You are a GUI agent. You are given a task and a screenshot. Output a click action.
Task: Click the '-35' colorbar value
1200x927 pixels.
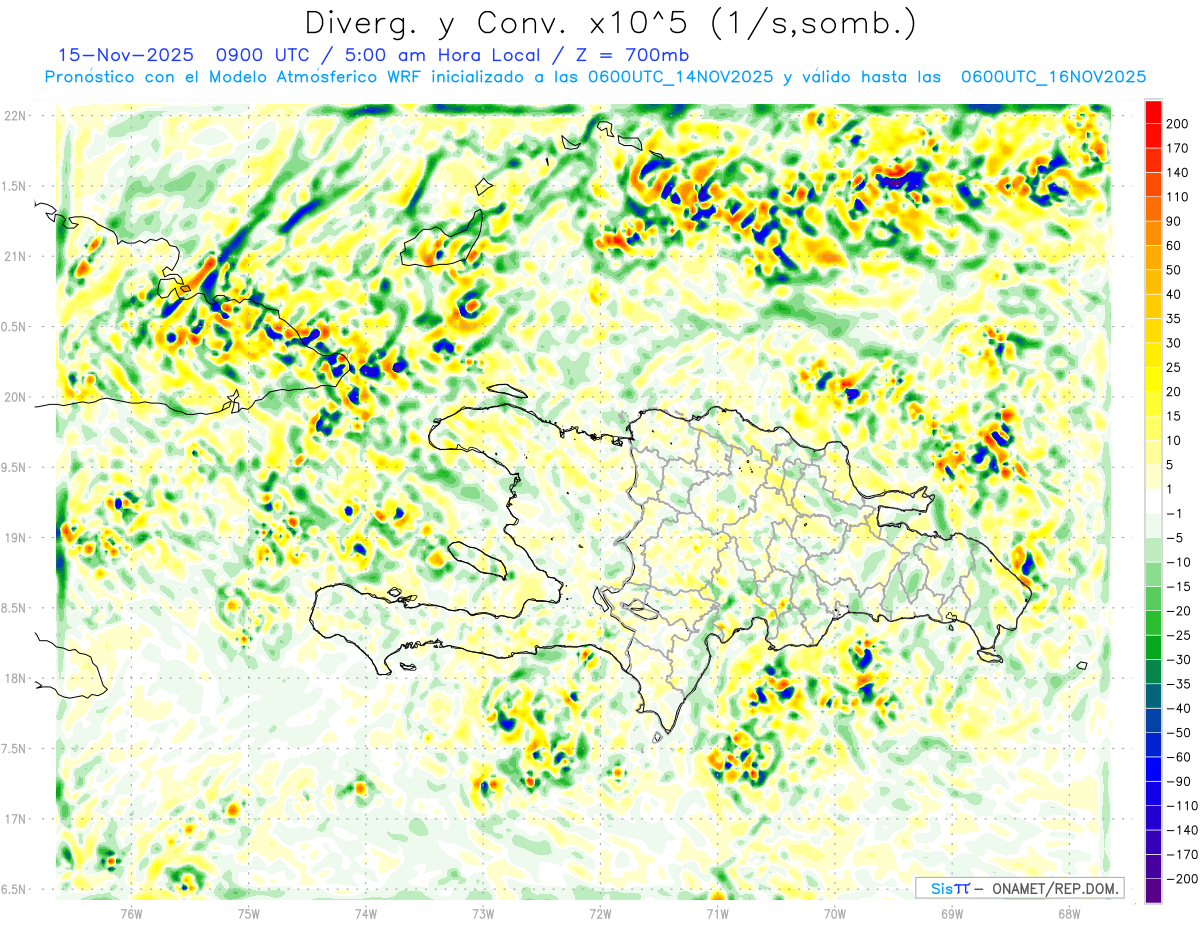[x=1177, y=684]
